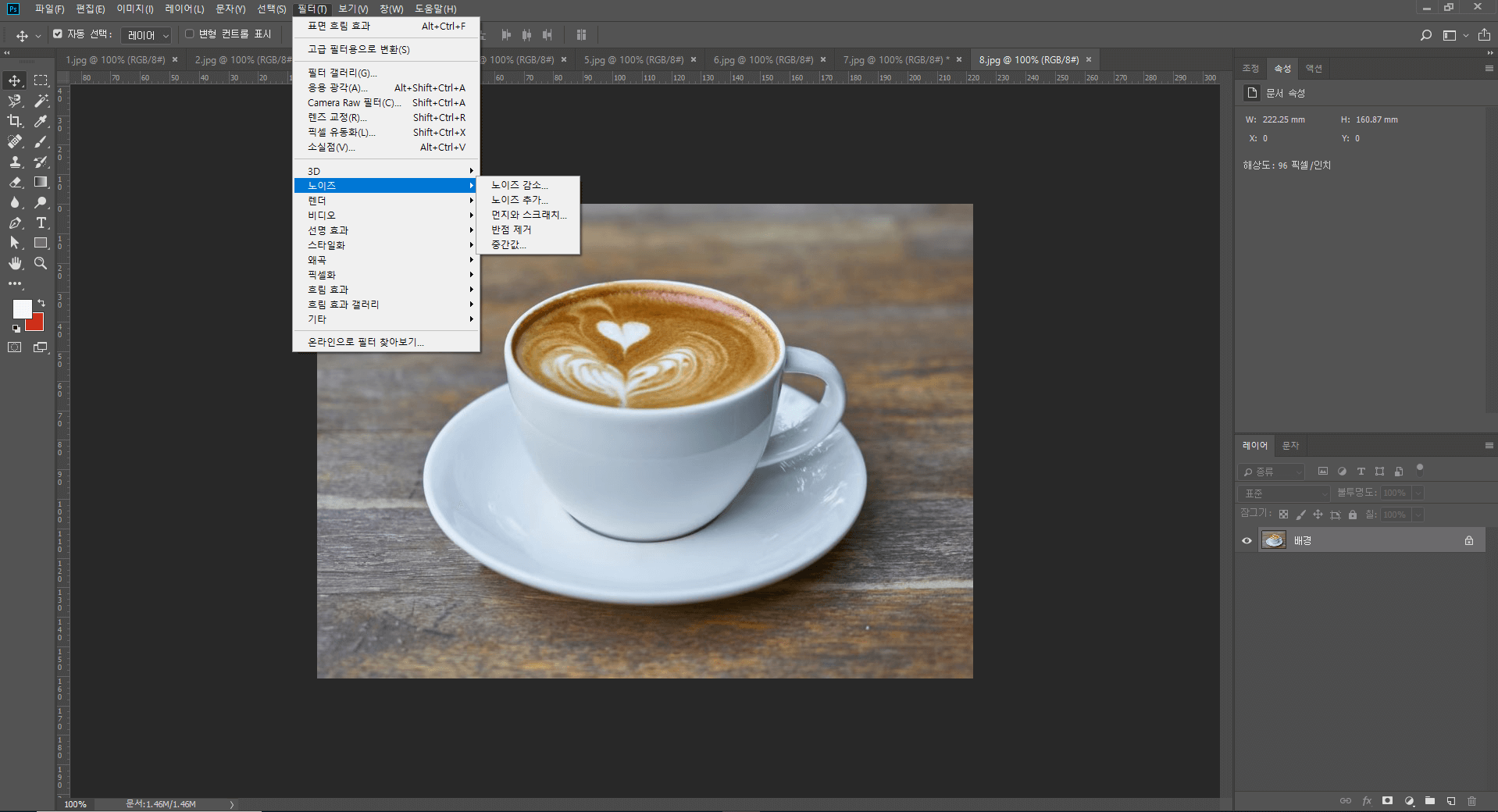Open the search magnifier in options bar
Screen dimensions: 1498x812
(1426, 35)
